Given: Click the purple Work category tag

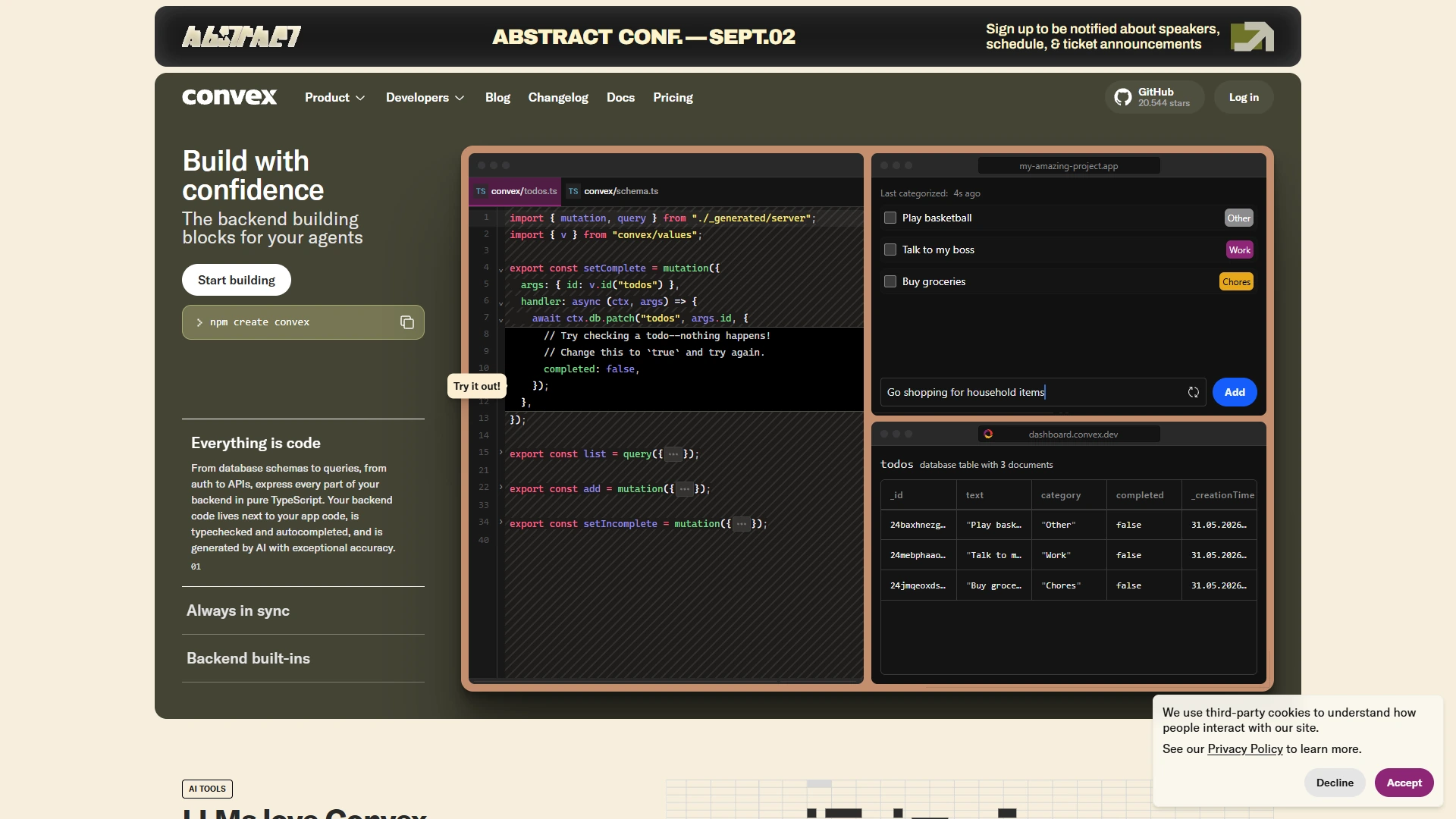Looking at the screenshot, I should tap(1240, 249).
